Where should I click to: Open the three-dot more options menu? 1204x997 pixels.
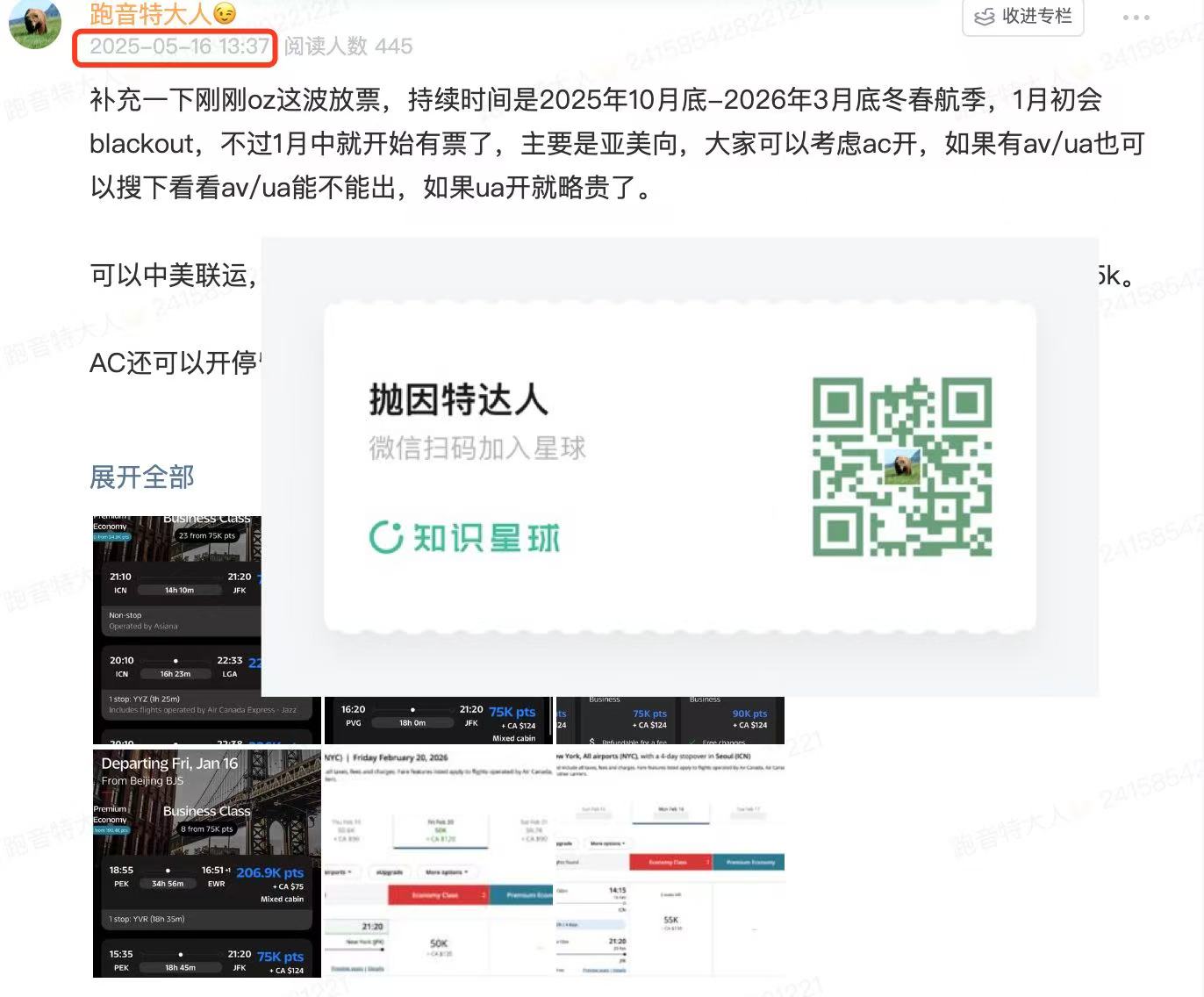[x=1136, y=17]
